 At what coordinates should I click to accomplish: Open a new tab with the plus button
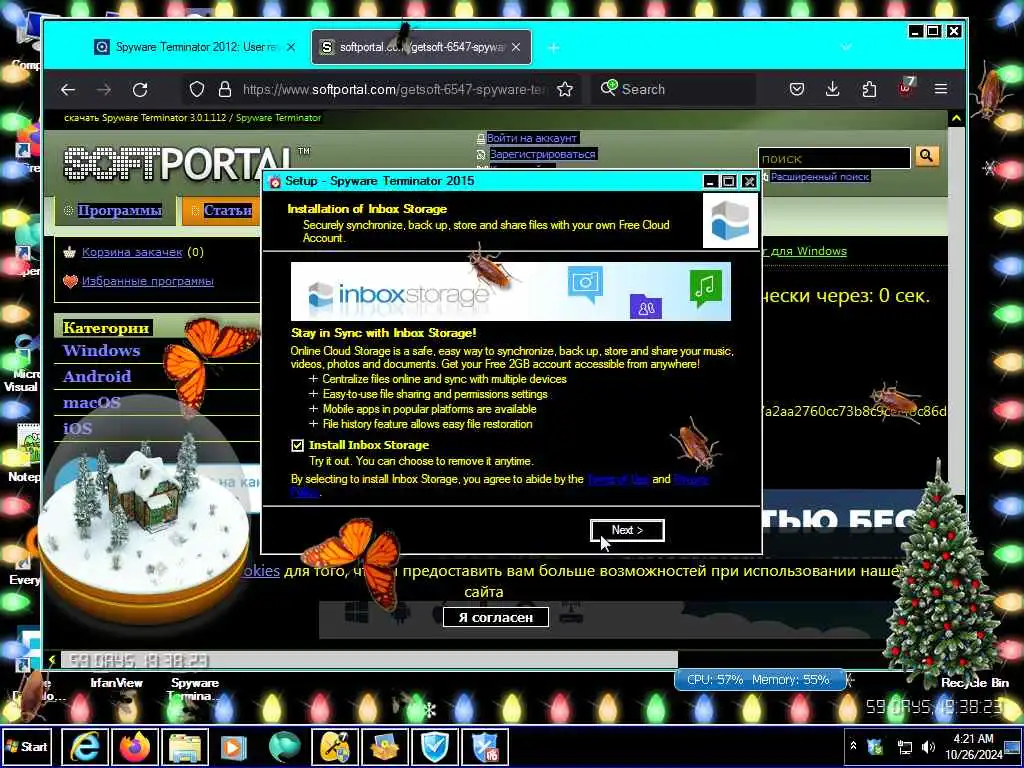[x=553, y=47]
